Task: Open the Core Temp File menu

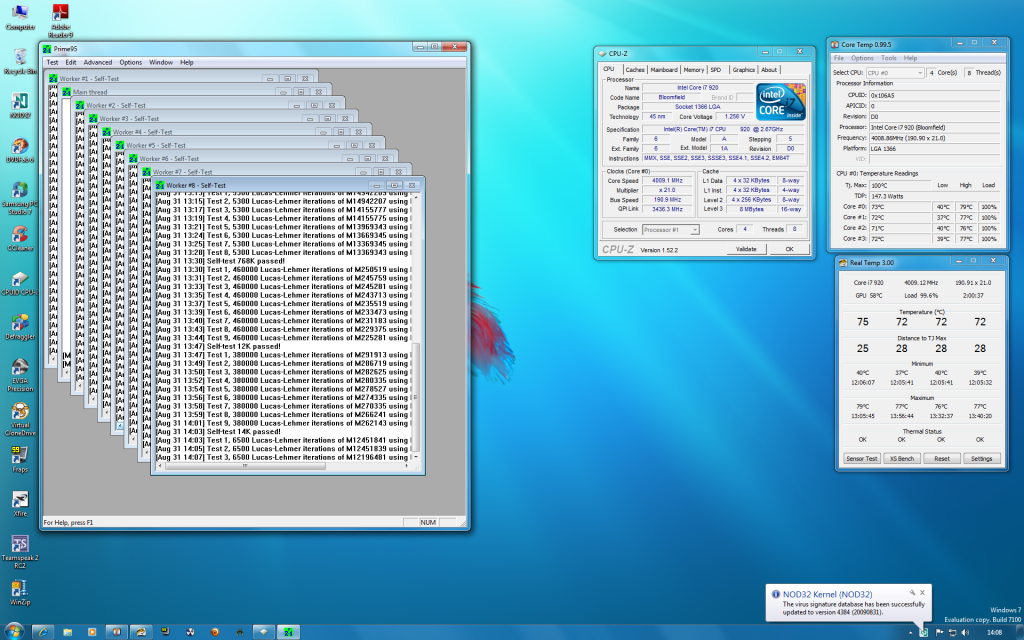Action: pyautogui.click(x=839, y=58)
